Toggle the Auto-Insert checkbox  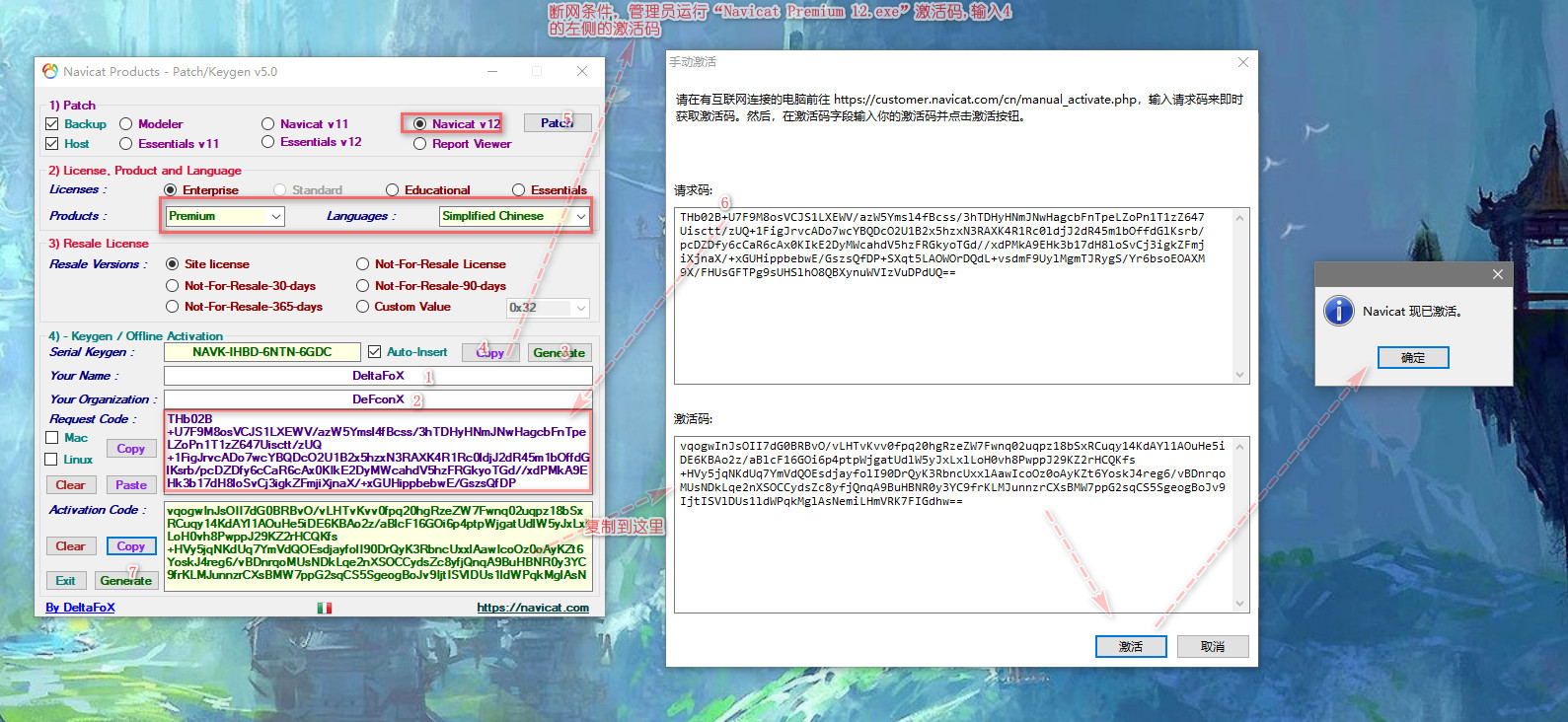coord(375,351)
